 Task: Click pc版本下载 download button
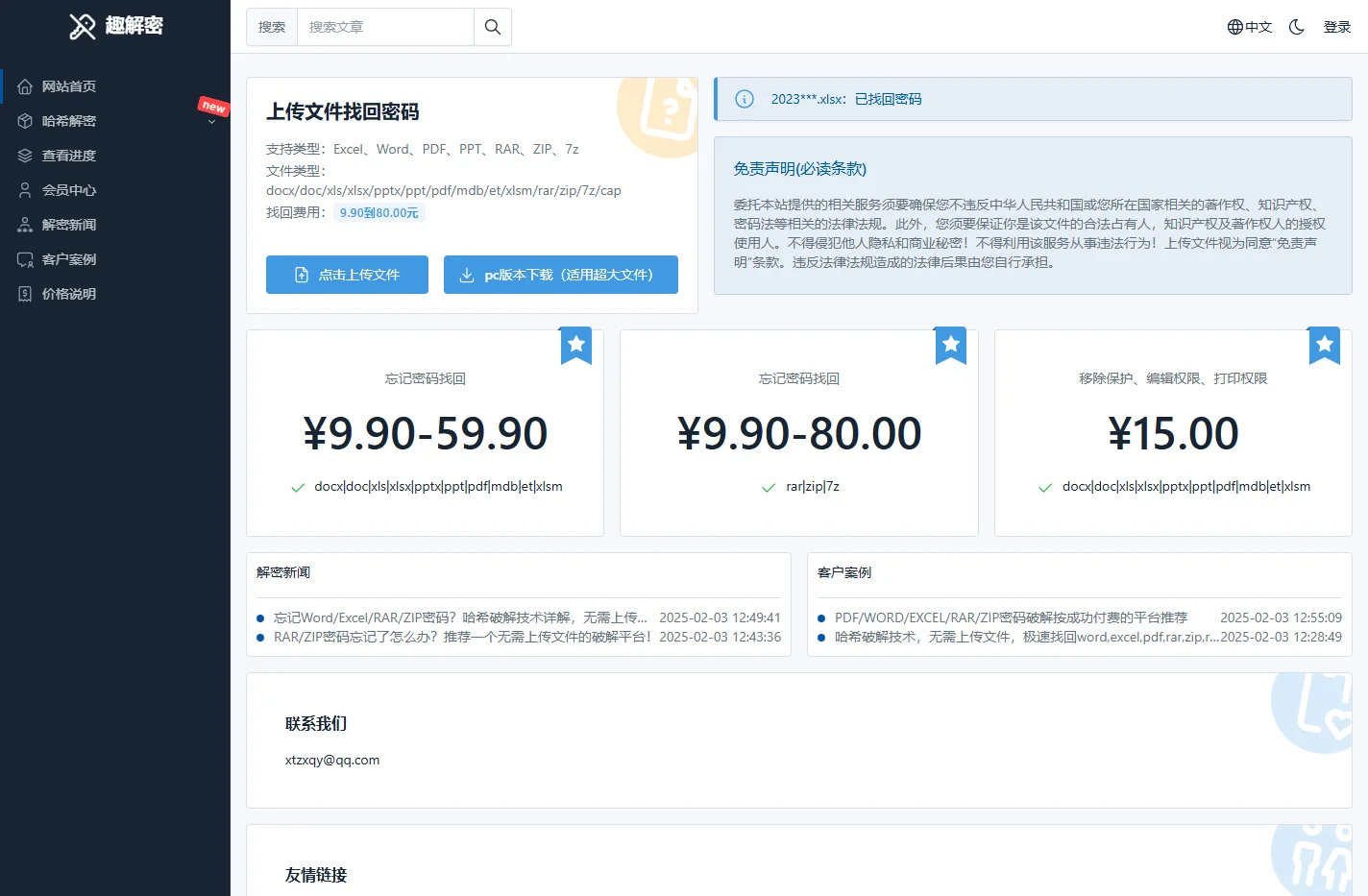tap(561, 275)
